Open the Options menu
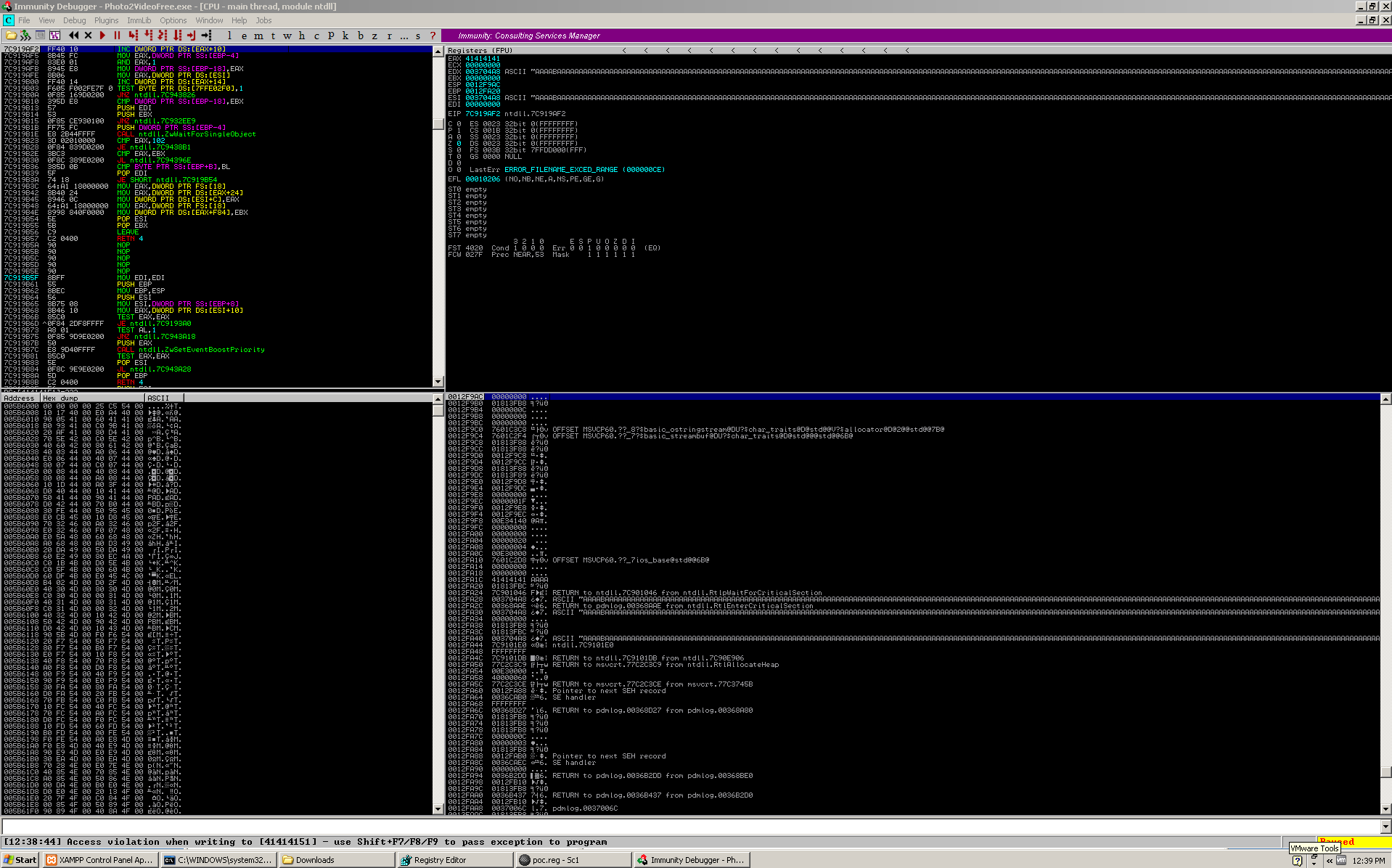The image size is (1392, 868). pyautogui.click(x=173, y=20)
